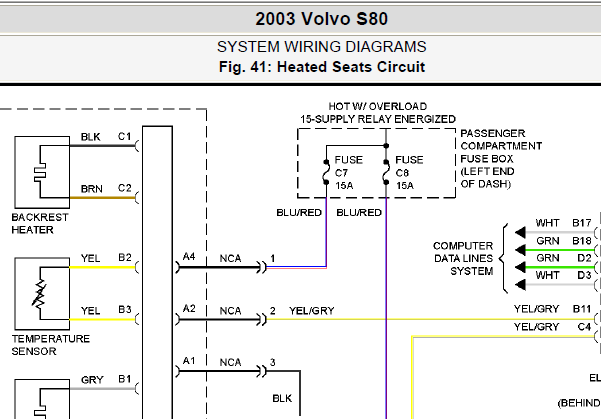Click the fuse C8 symbol

coord(386,172)
